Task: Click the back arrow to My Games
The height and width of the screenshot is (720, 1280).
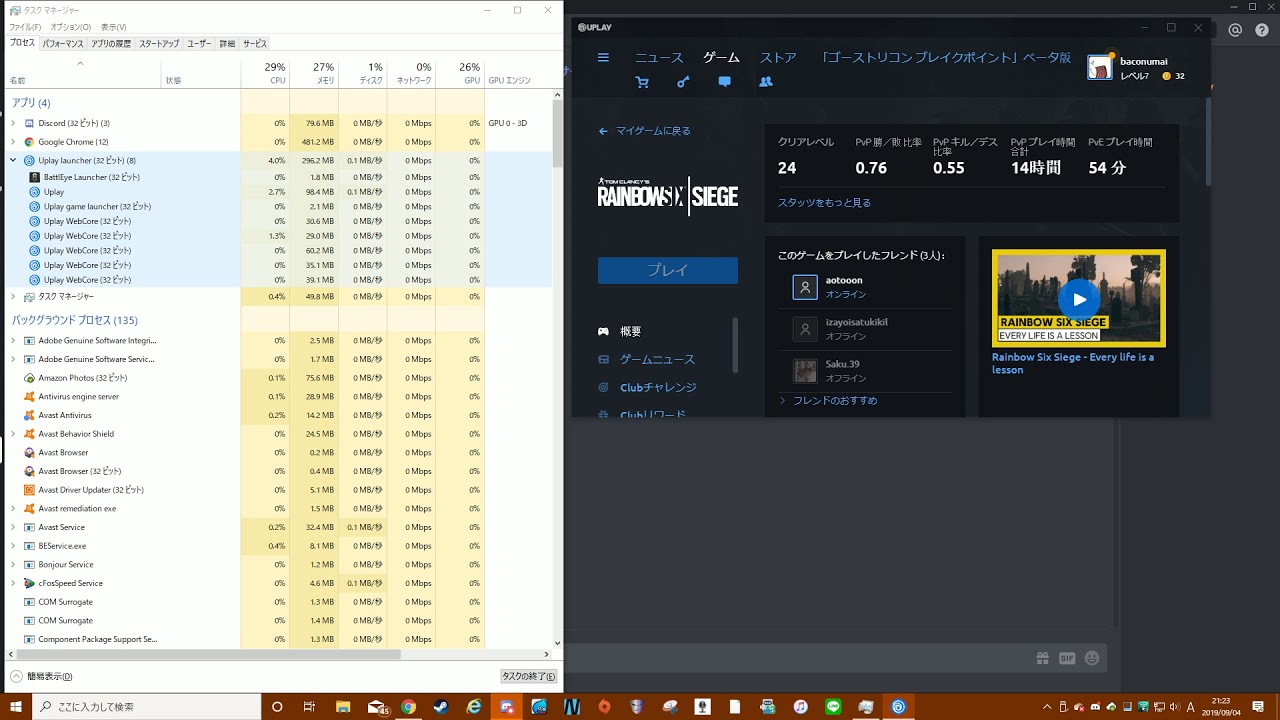Action: point(603,131)
